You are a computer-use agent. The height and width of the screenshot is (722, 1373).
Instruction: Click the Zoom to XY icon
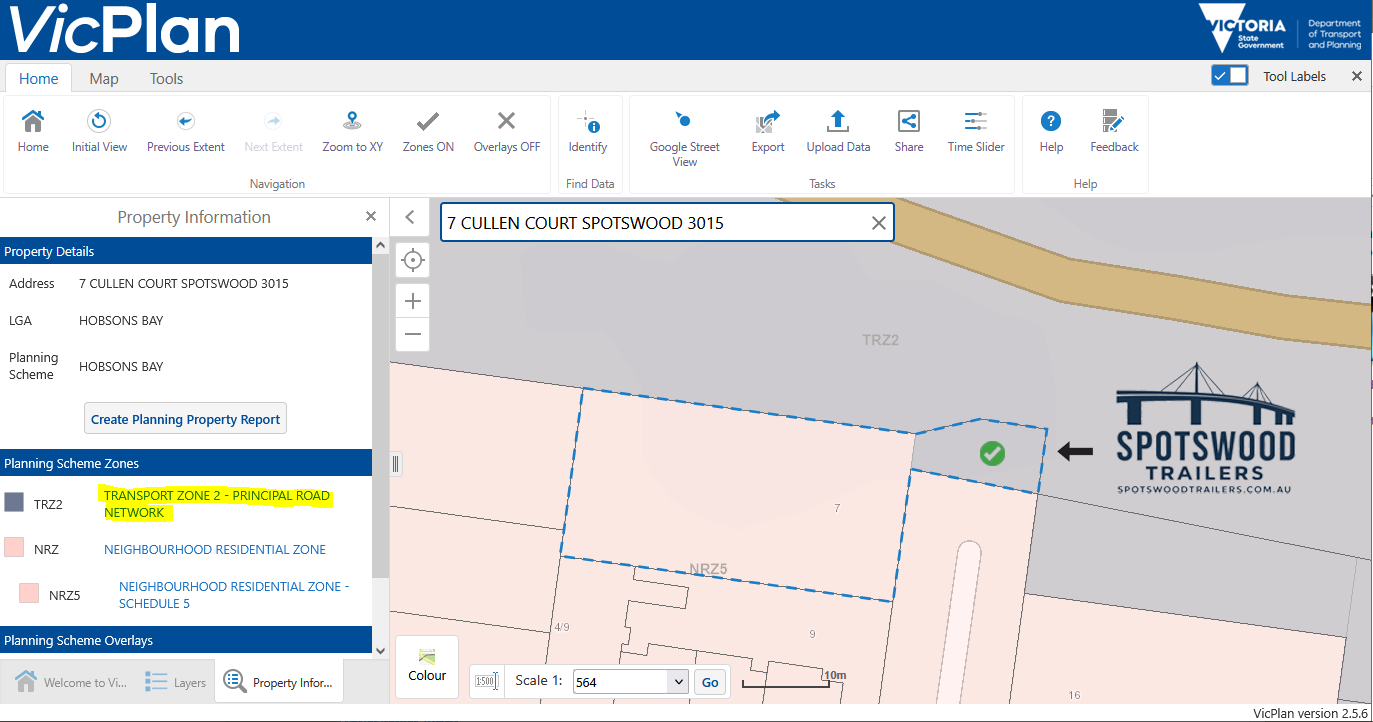tap(352, 122)
